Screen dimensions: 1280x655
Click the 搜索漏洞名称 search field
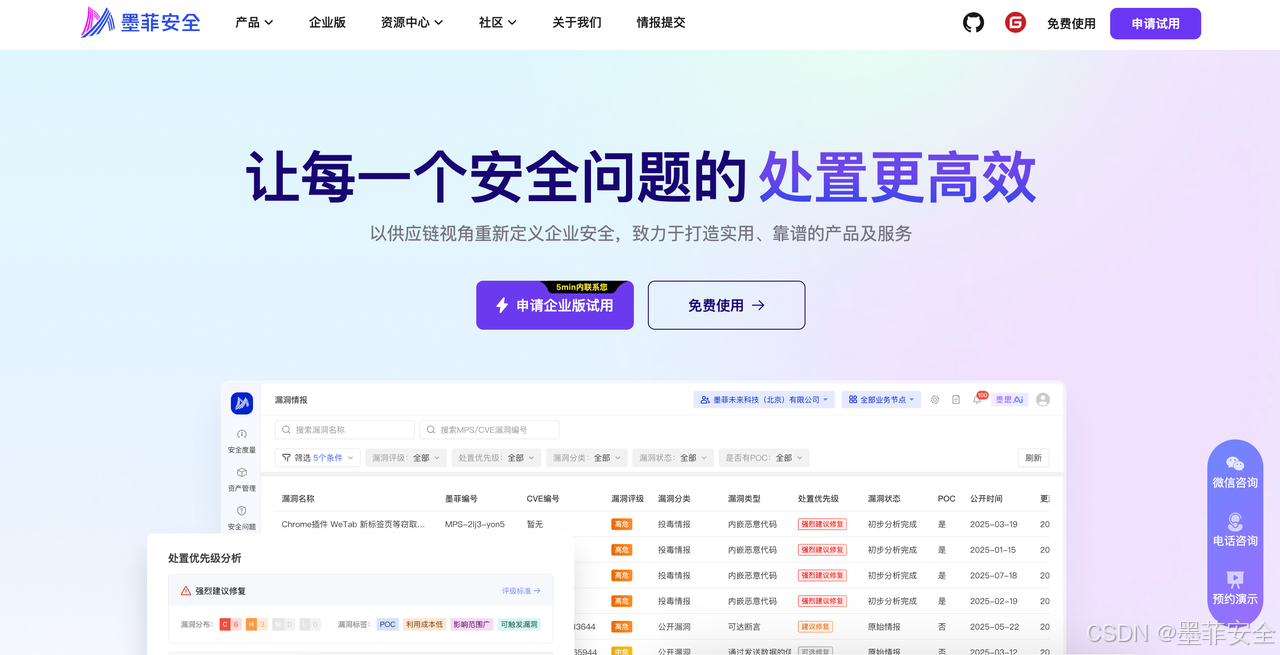(x=345, y=430)
